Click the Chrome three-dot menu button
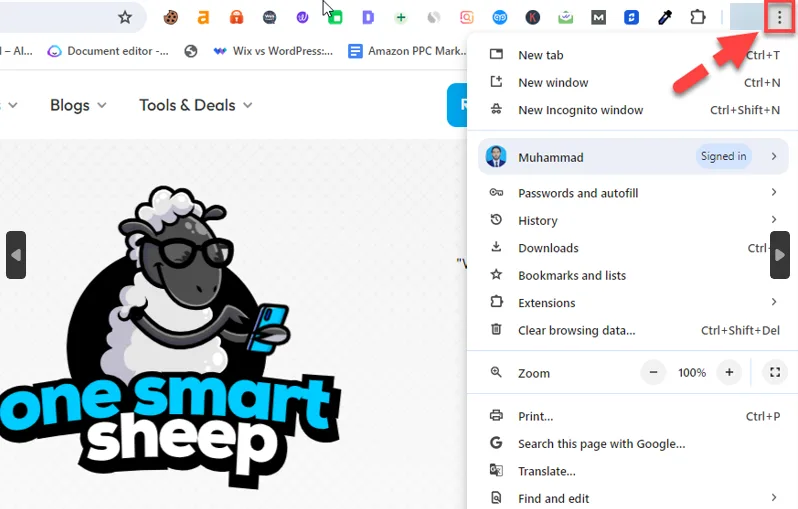 [779, 18]
